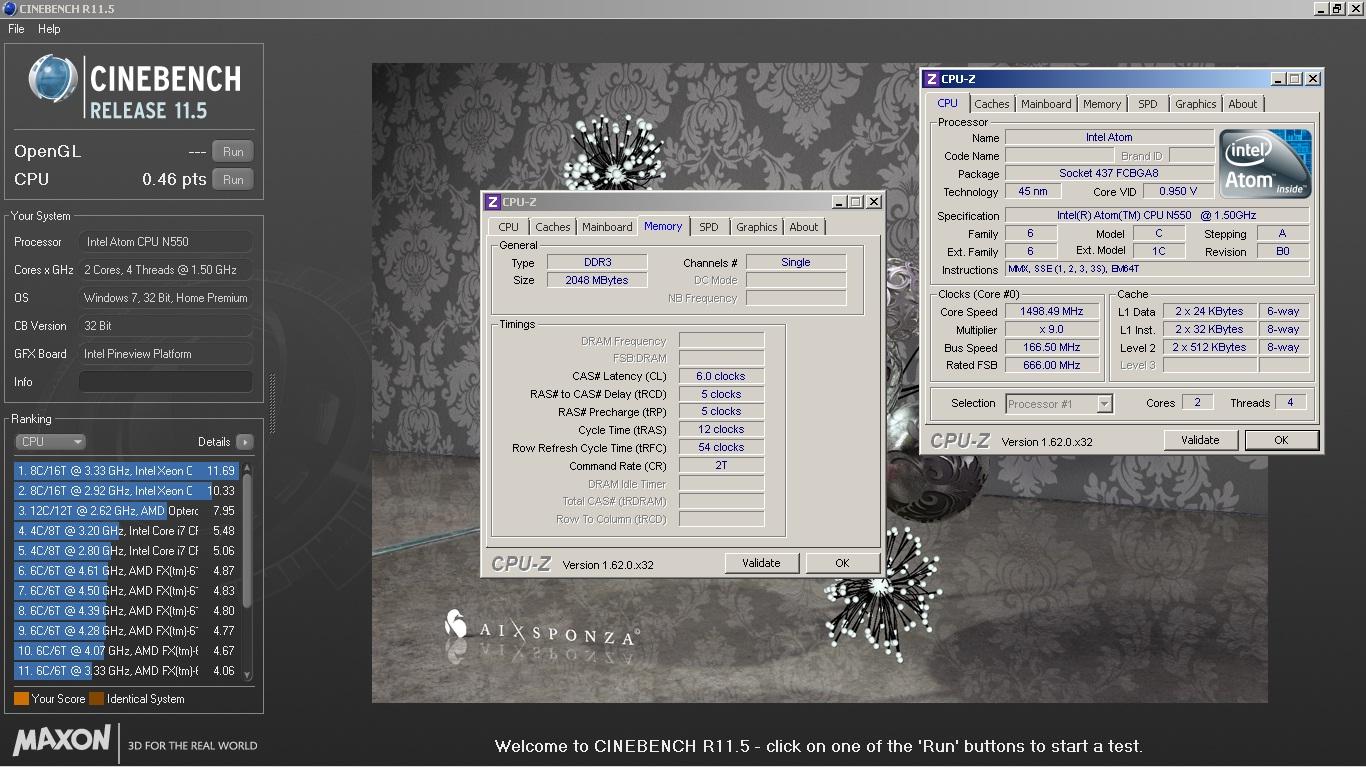Screen dimensions: 1366x768
Task: Click the CAS# Latency 6.0 clocks value
Action: (x=721, y=376)
